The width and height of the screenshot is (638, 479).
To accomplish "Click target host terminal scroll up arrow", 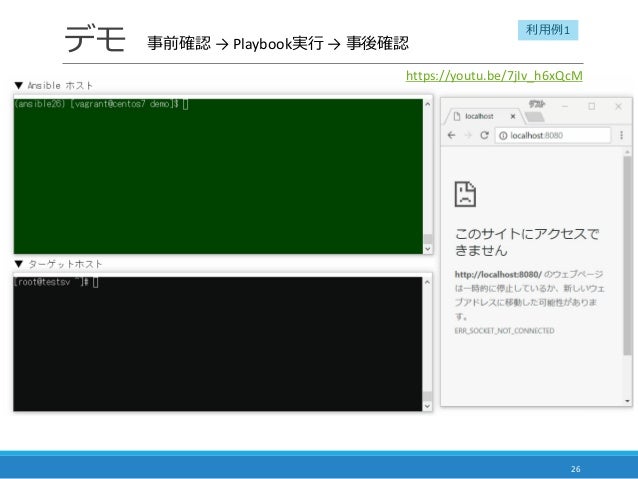I will [427, 282].
